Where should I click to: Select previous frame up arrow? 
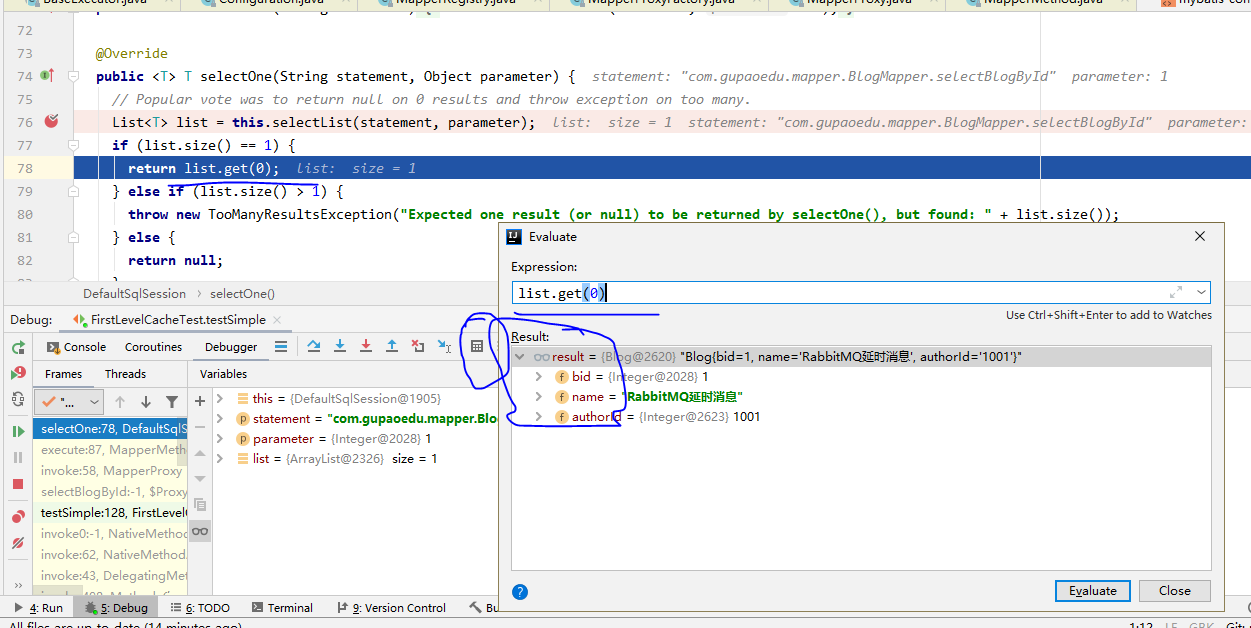(x=120, y=402)
